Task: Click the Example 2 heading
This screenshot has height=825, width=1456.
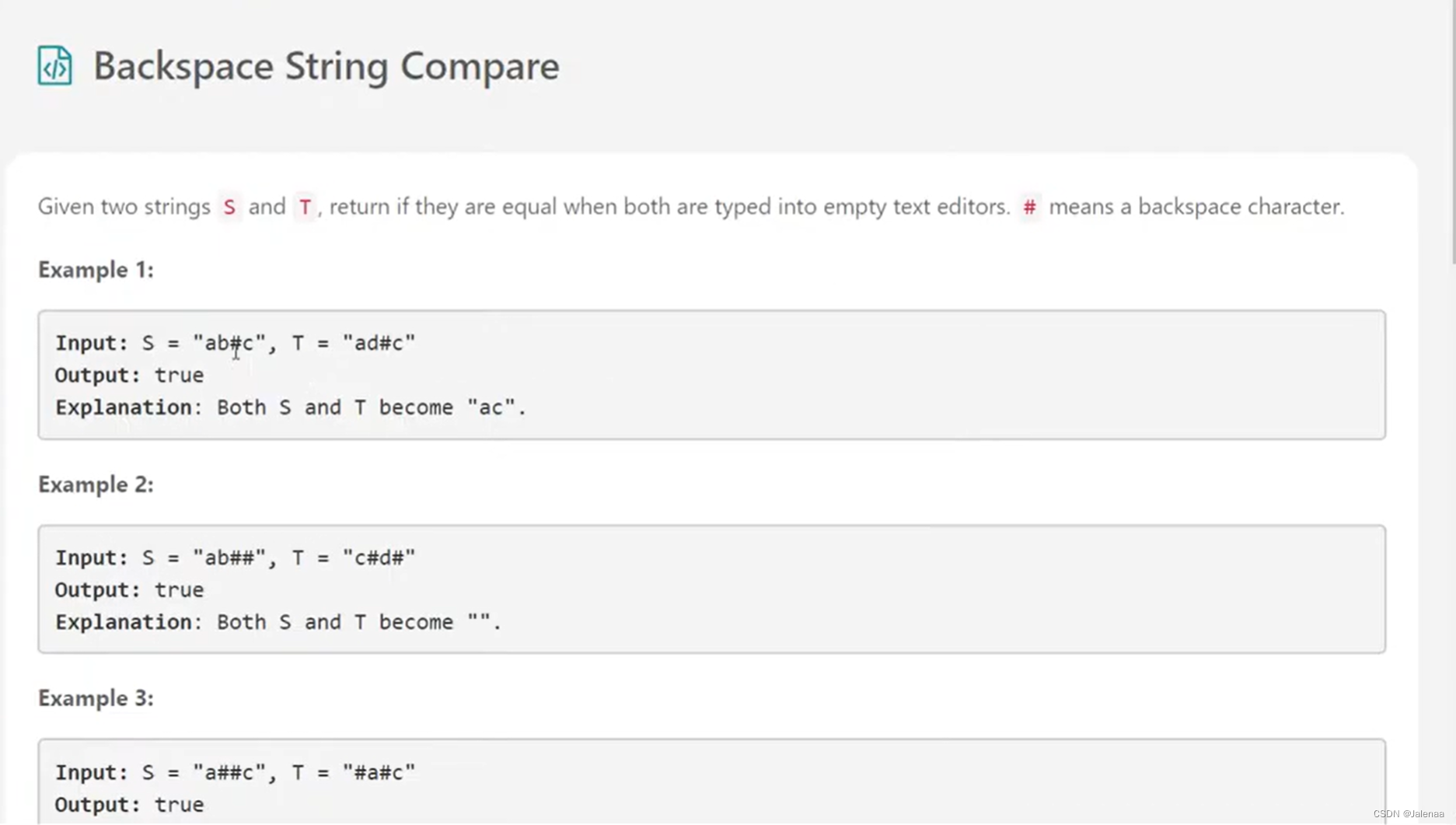Action: pyautogui.click(x=96, y=484)
